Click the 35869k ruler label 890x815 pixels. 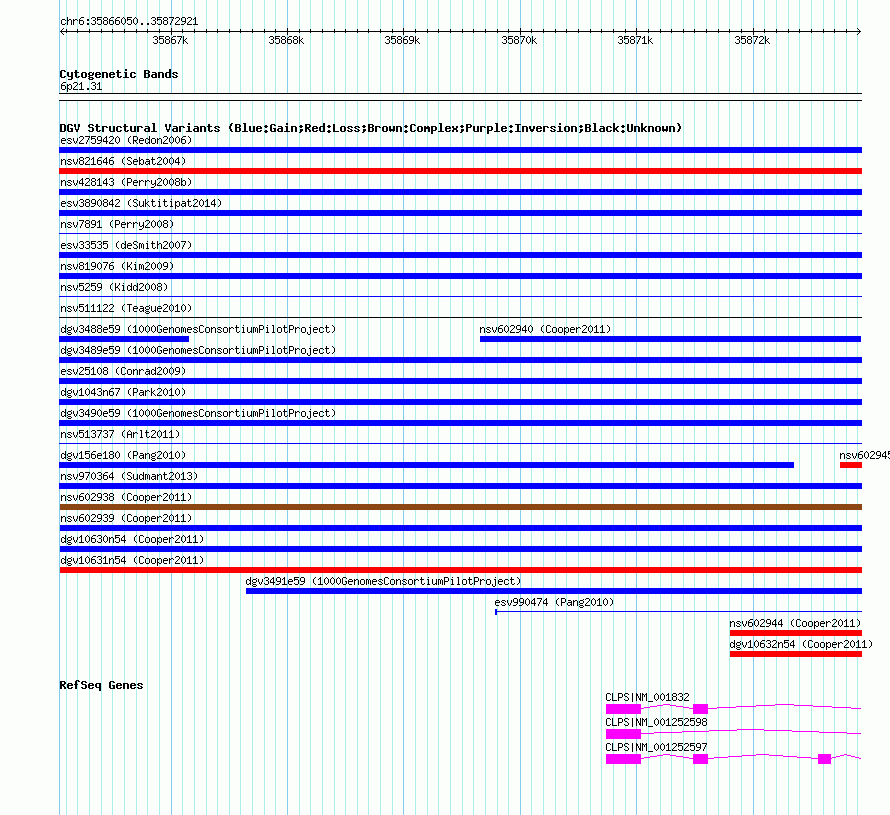pyautogui.click(x=402, y=40)
